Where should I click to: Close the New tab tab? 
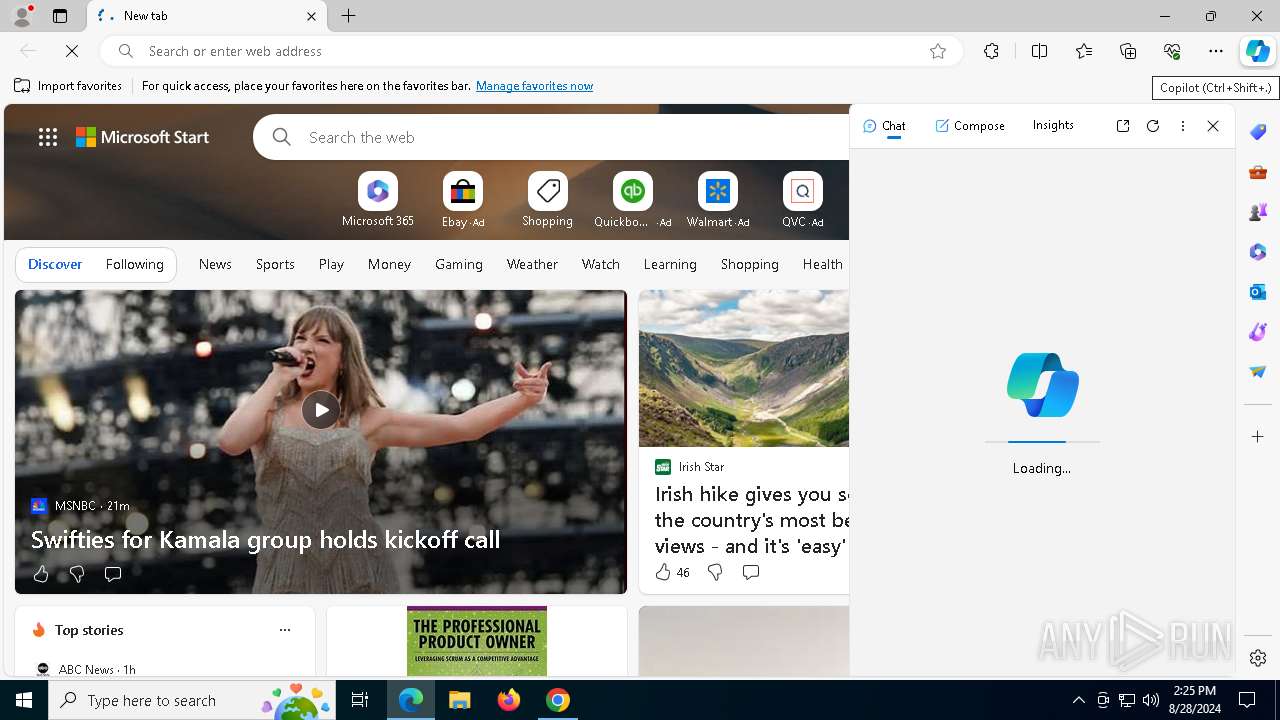point(311,16)
